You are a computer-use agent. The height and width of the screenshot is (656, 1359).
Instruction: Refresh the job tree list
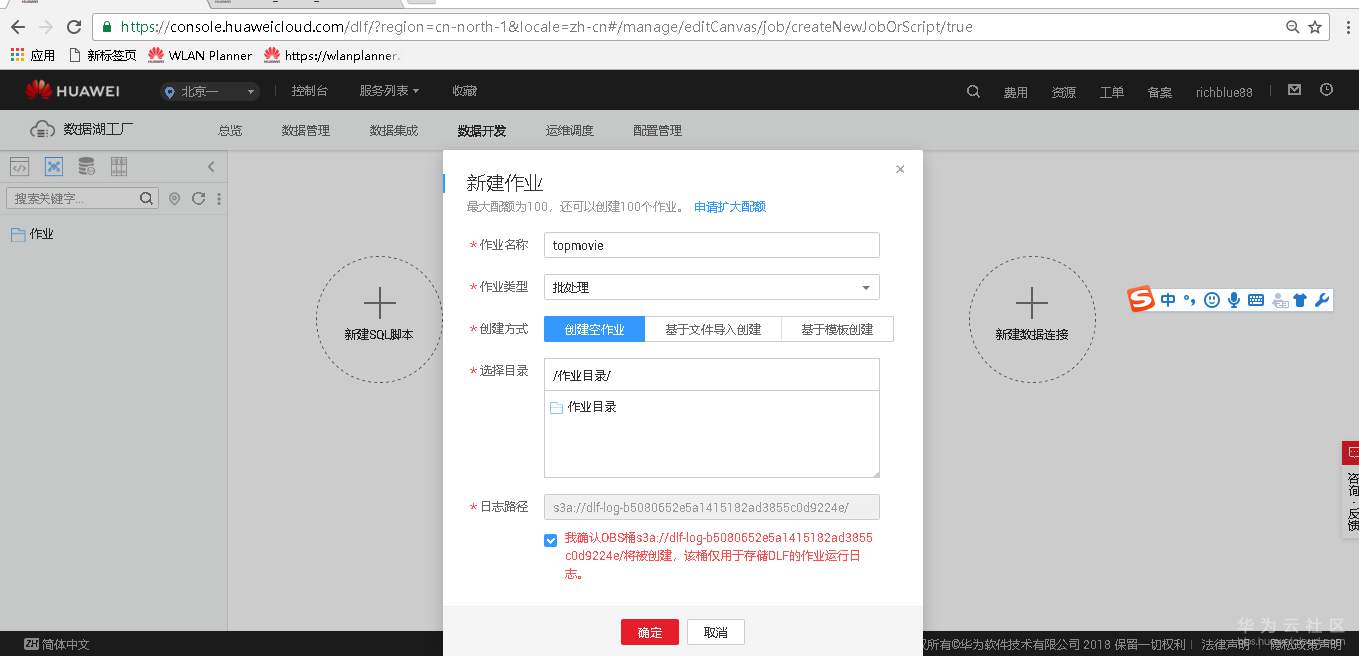pos(198,198)
